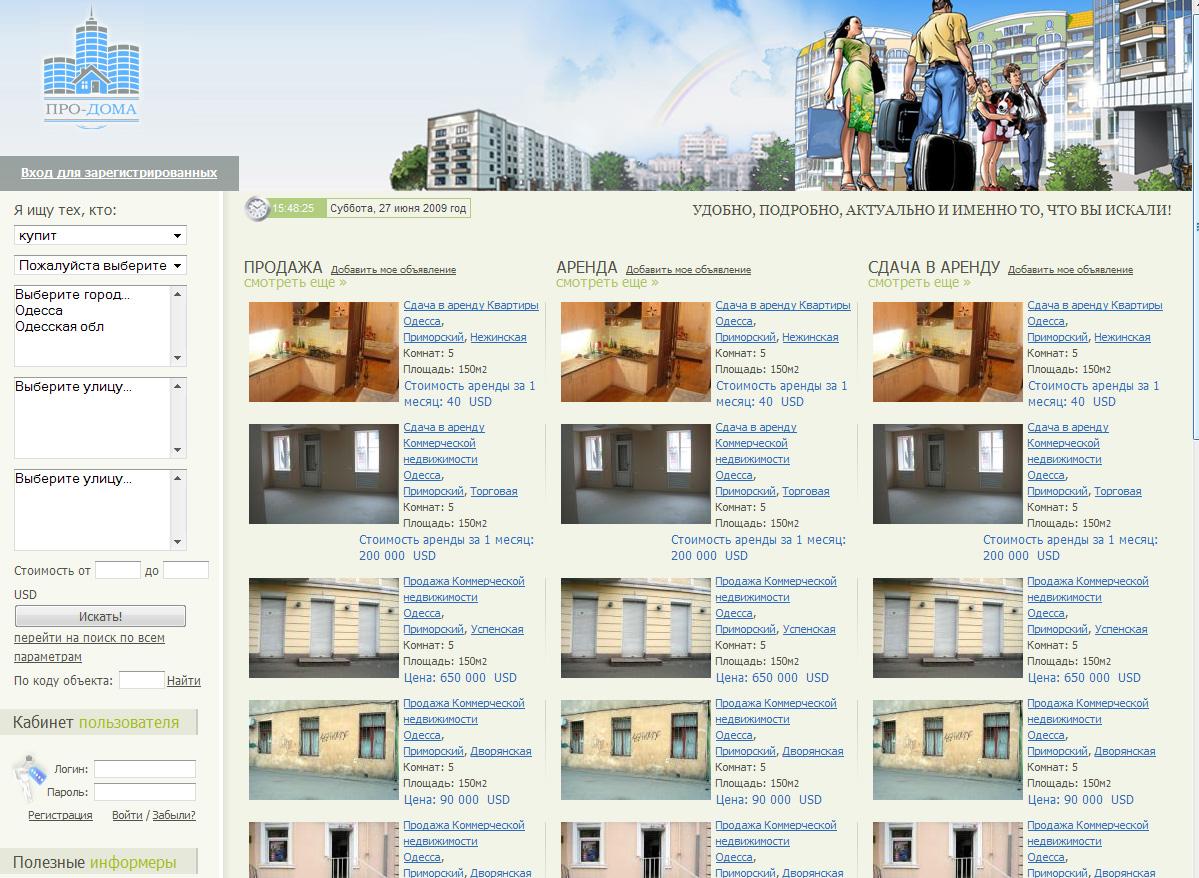The width and height of the screenshot is (1199, 878).
Task: Click the Забыли? link
Action: (174, 815)
